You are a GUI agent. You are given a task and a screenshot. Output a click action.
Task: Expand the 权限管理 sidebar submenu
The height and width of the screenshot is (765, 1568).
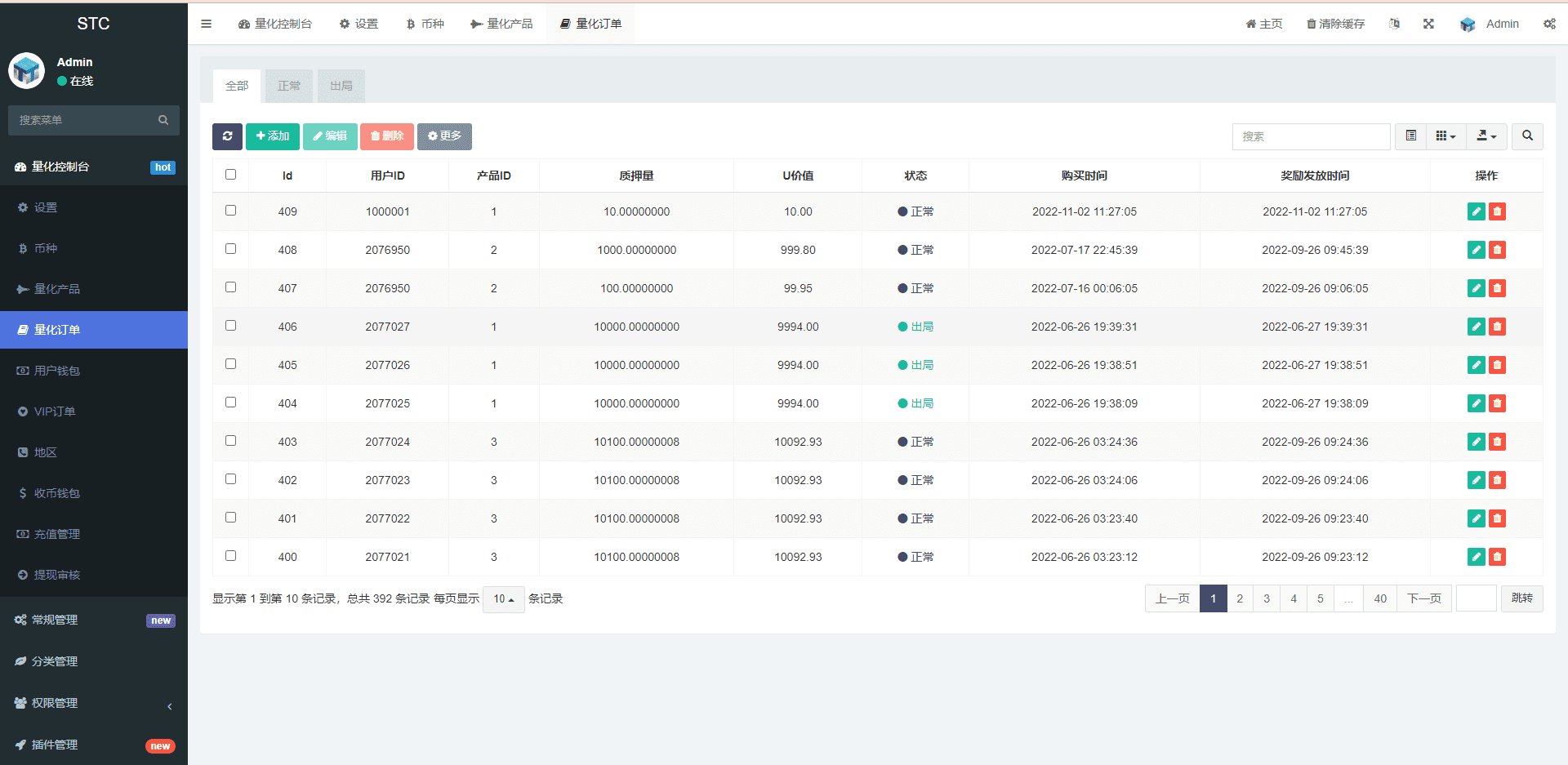pos(55,703)
